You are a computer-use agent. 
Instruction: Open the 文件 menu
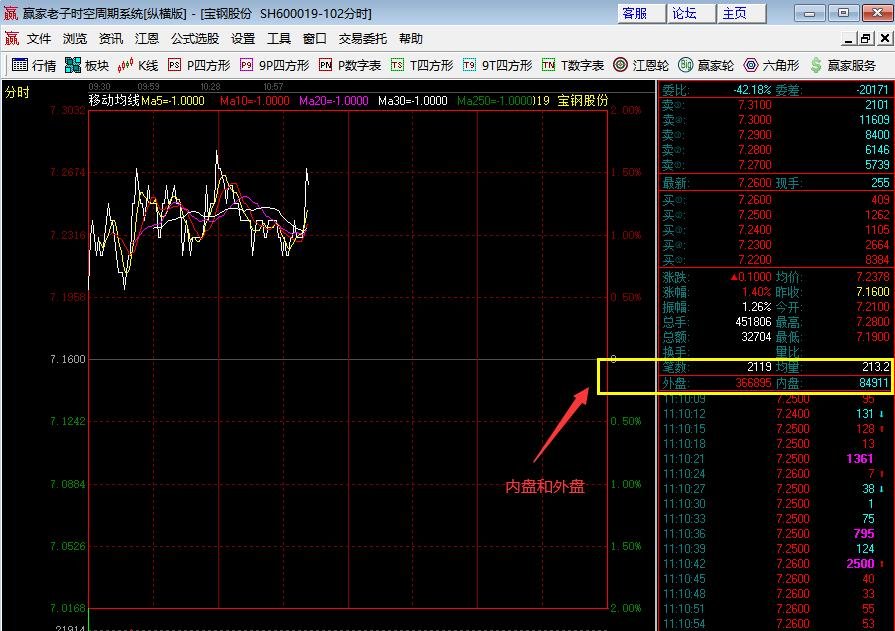click(x=39, y=38)
